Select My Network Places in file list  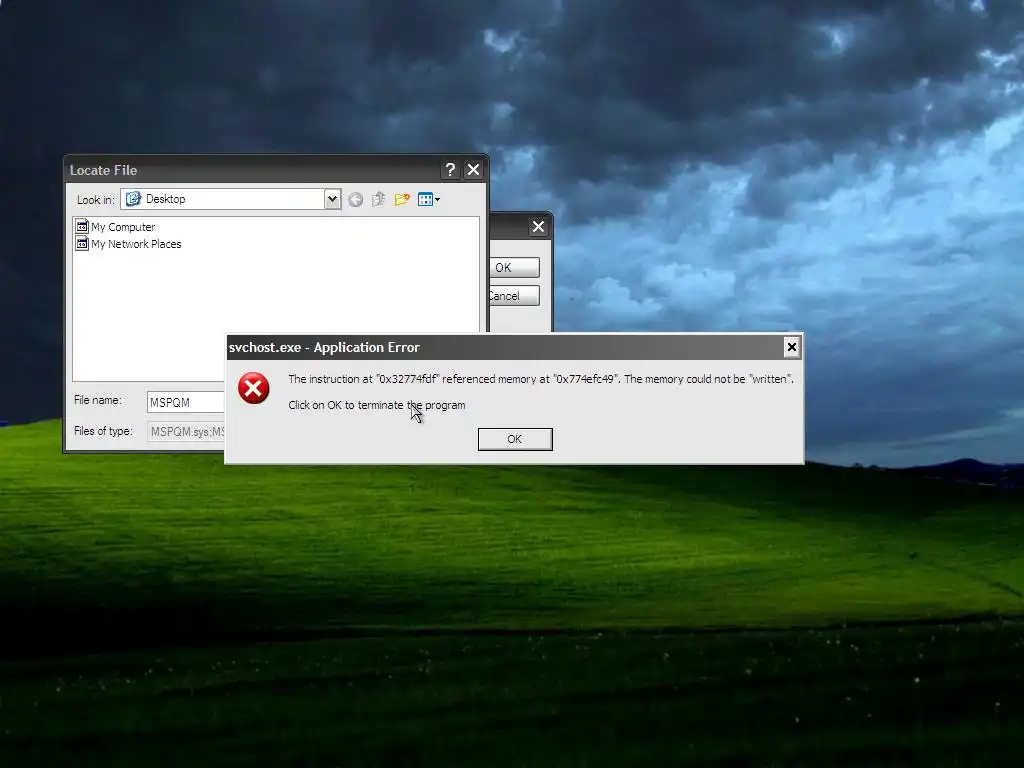click(x=129, y=244)
